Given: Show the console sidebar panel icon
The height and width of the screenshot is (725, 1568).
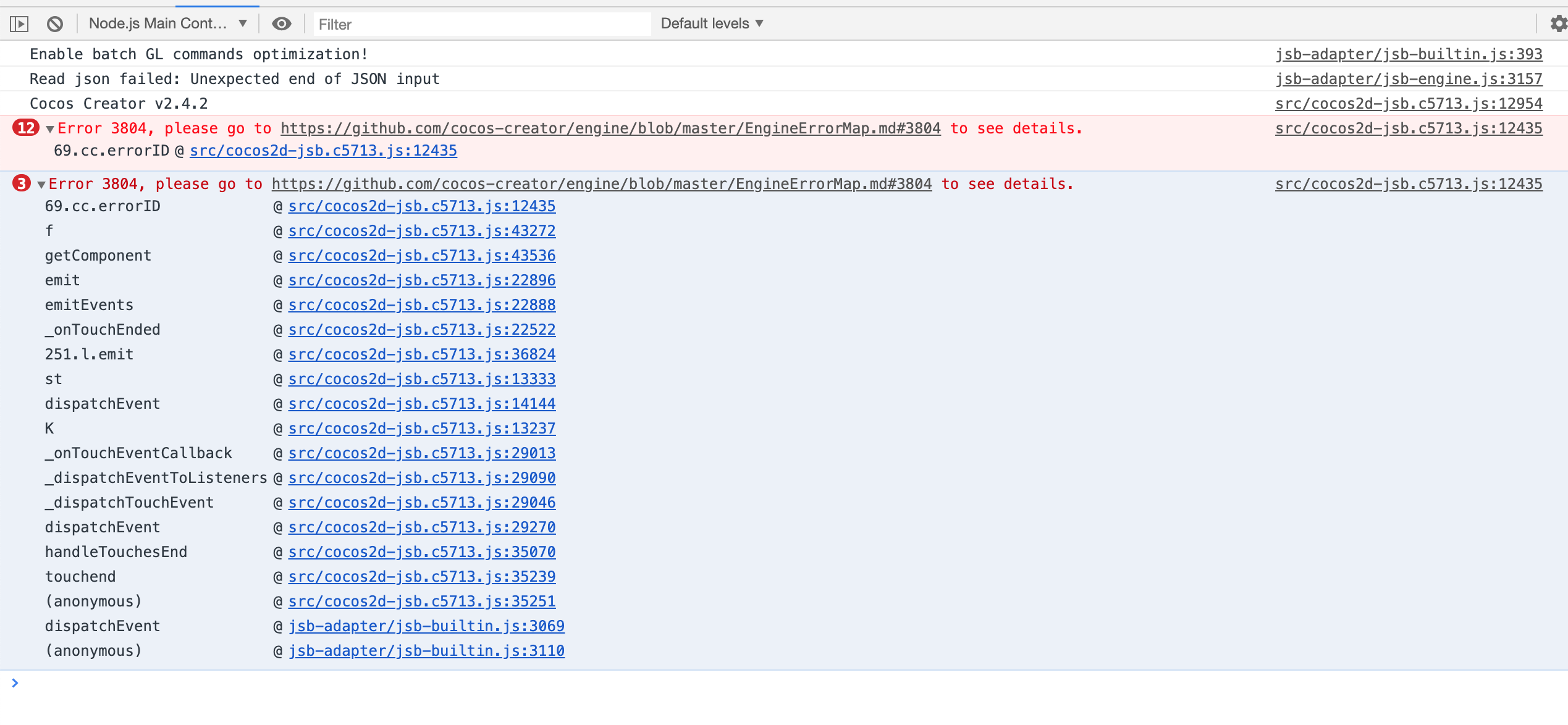Looking at the screenshot, I should pos(19,24).
